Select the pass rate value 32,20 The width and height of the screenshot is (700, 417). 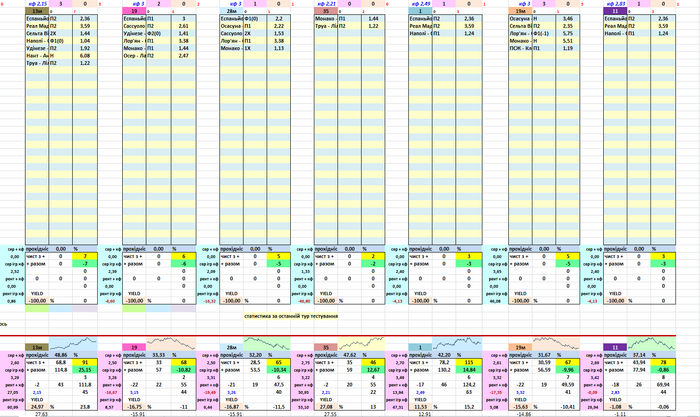(255, 355)
